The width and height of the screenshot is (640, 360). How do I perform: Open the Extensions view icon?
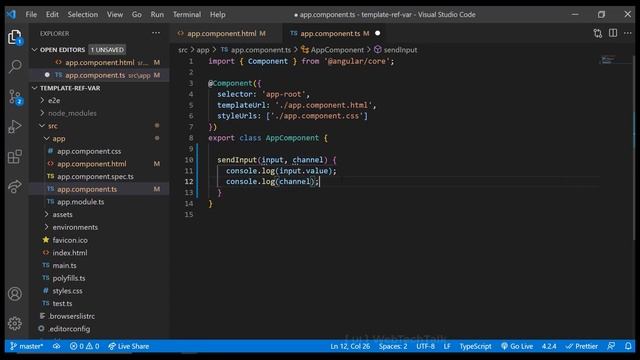(x=15, y=156)
